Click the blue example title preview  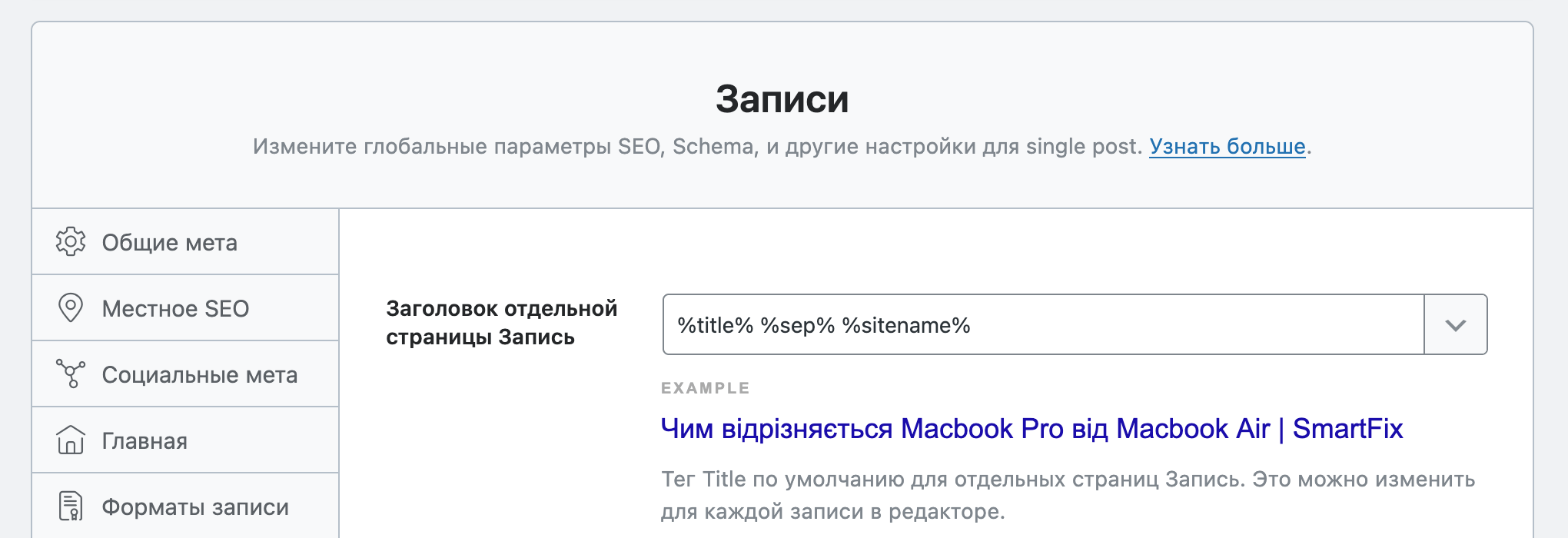(1032, 428)
